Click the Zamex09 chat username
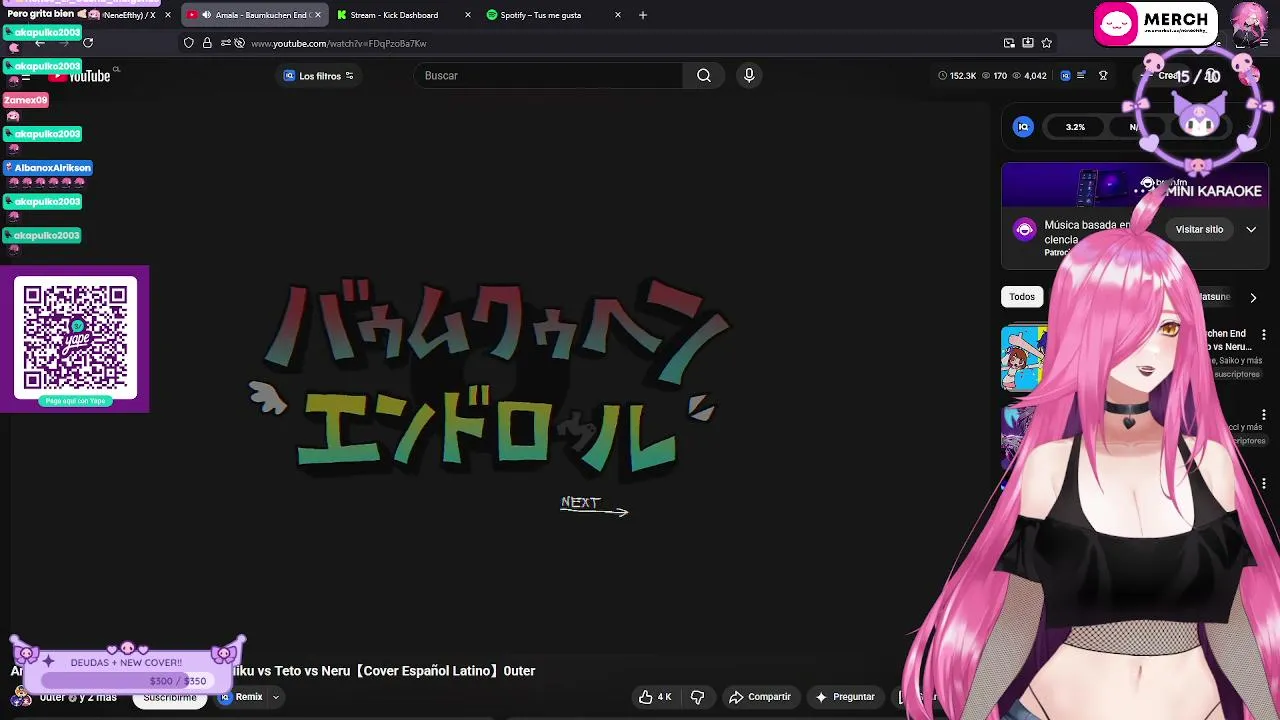Screen dimensions: 1280x720 click(26, 100)
